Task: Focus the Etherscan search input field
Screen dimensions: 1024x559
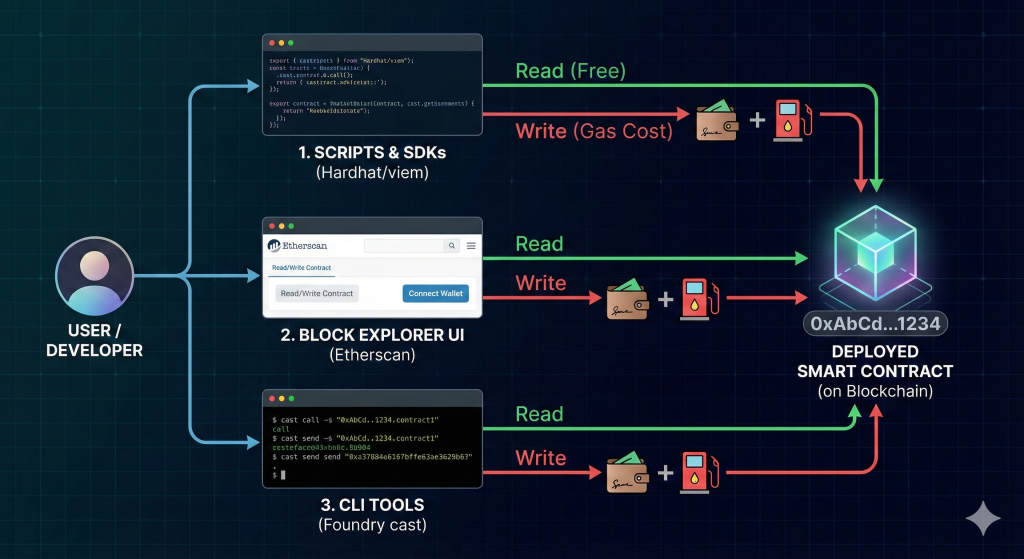Action: tap(404, 245)
